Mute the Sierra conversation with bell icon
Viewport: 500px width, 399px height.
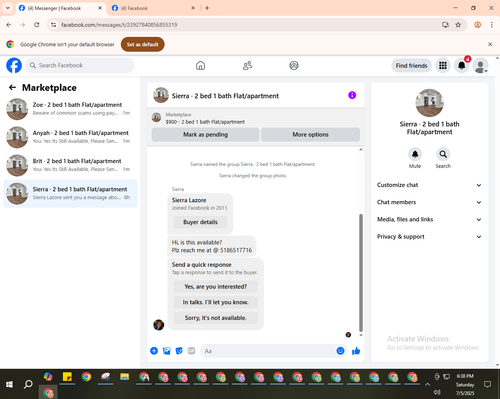point(415,154)
